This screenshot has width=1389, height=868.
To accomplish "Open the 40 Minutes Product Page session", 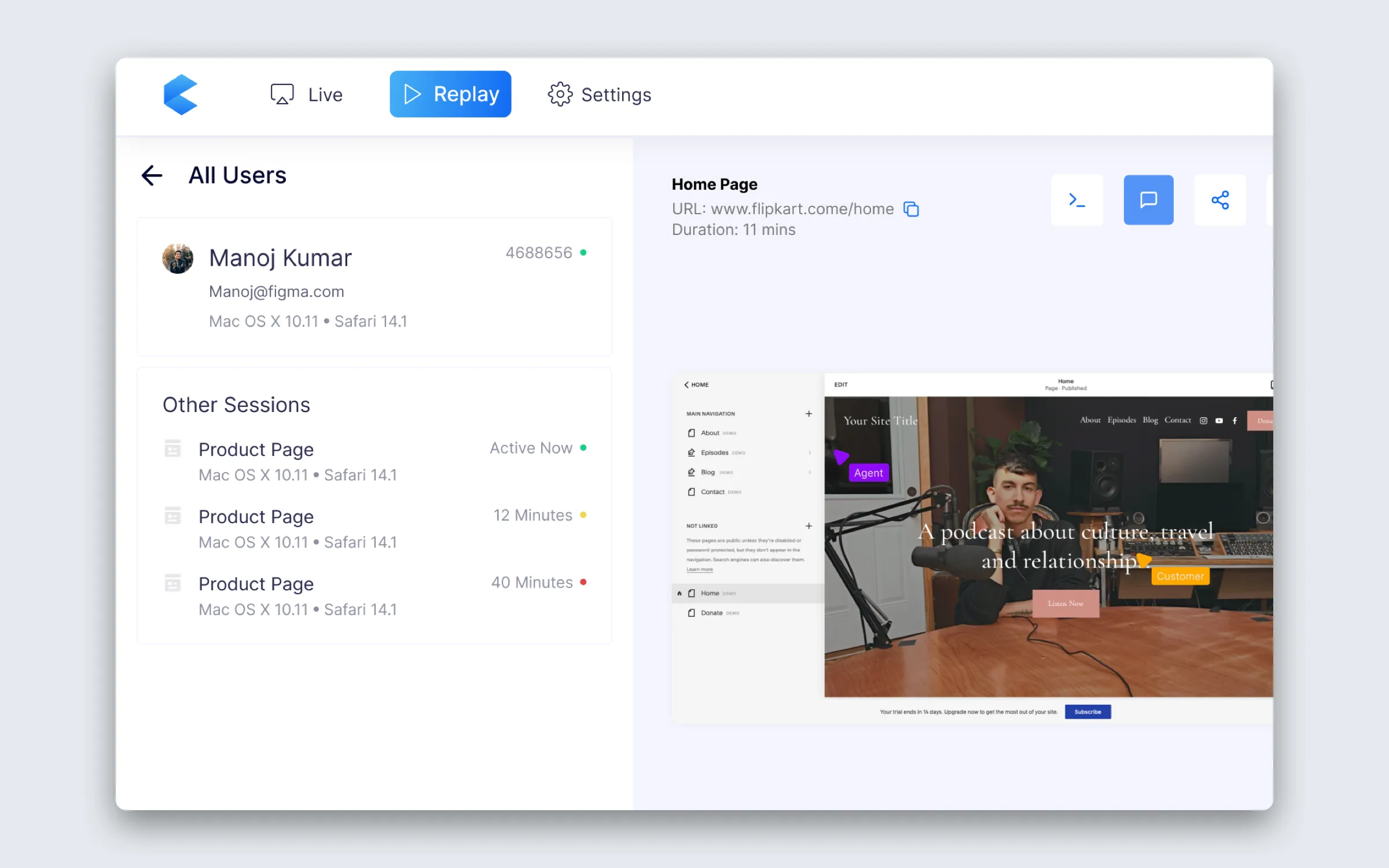I will 374,596.
